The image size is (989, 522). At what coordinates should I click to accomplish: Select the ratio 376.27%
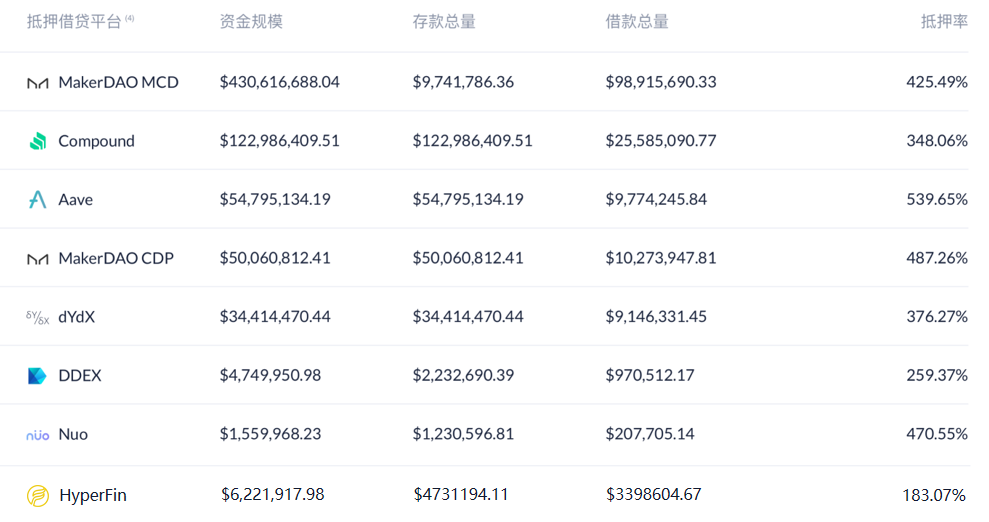coord(937,316)
